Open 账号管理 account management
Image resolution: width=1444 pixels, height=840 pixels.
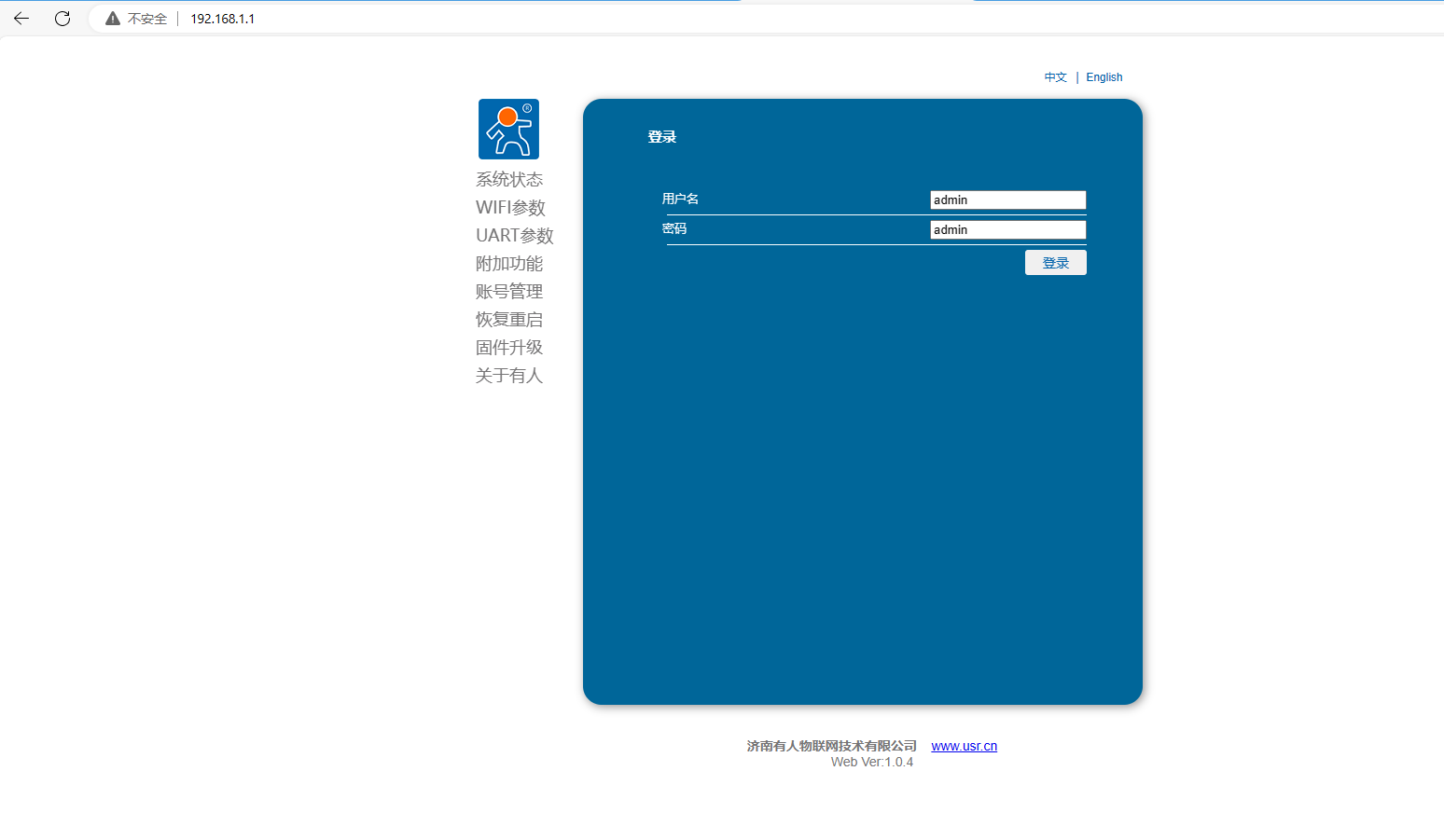click(508, 291)
